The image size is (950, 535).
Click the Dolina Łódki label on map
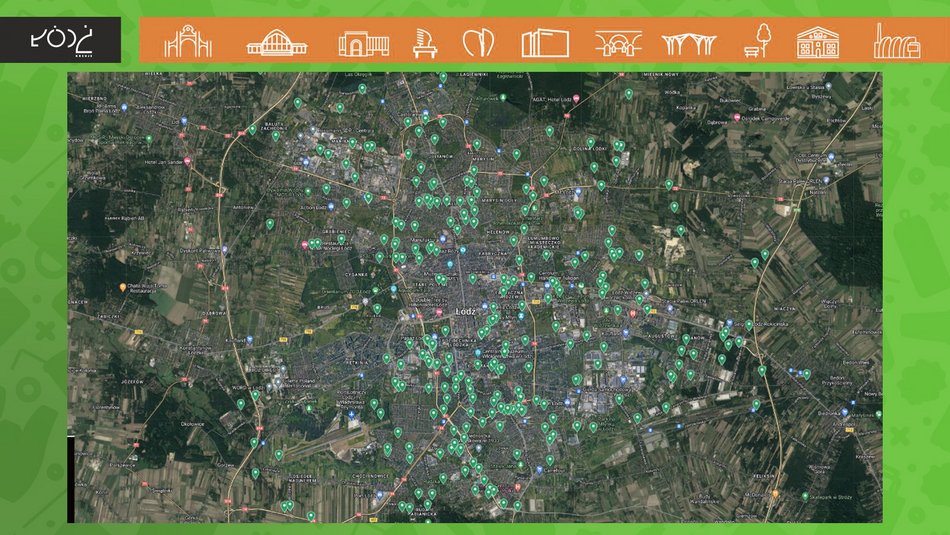coord(588,148)
